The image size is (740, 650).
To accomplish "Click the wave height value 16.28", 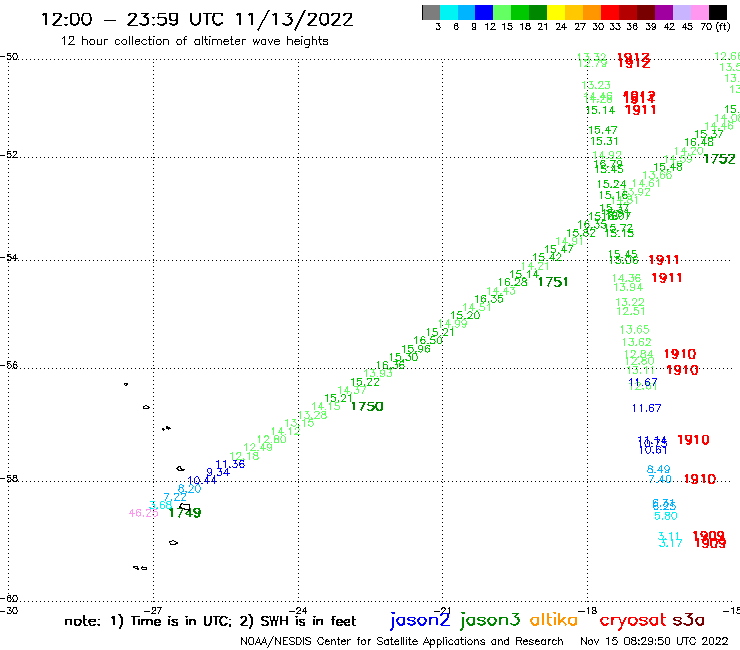I will click(x=513, y=282).
